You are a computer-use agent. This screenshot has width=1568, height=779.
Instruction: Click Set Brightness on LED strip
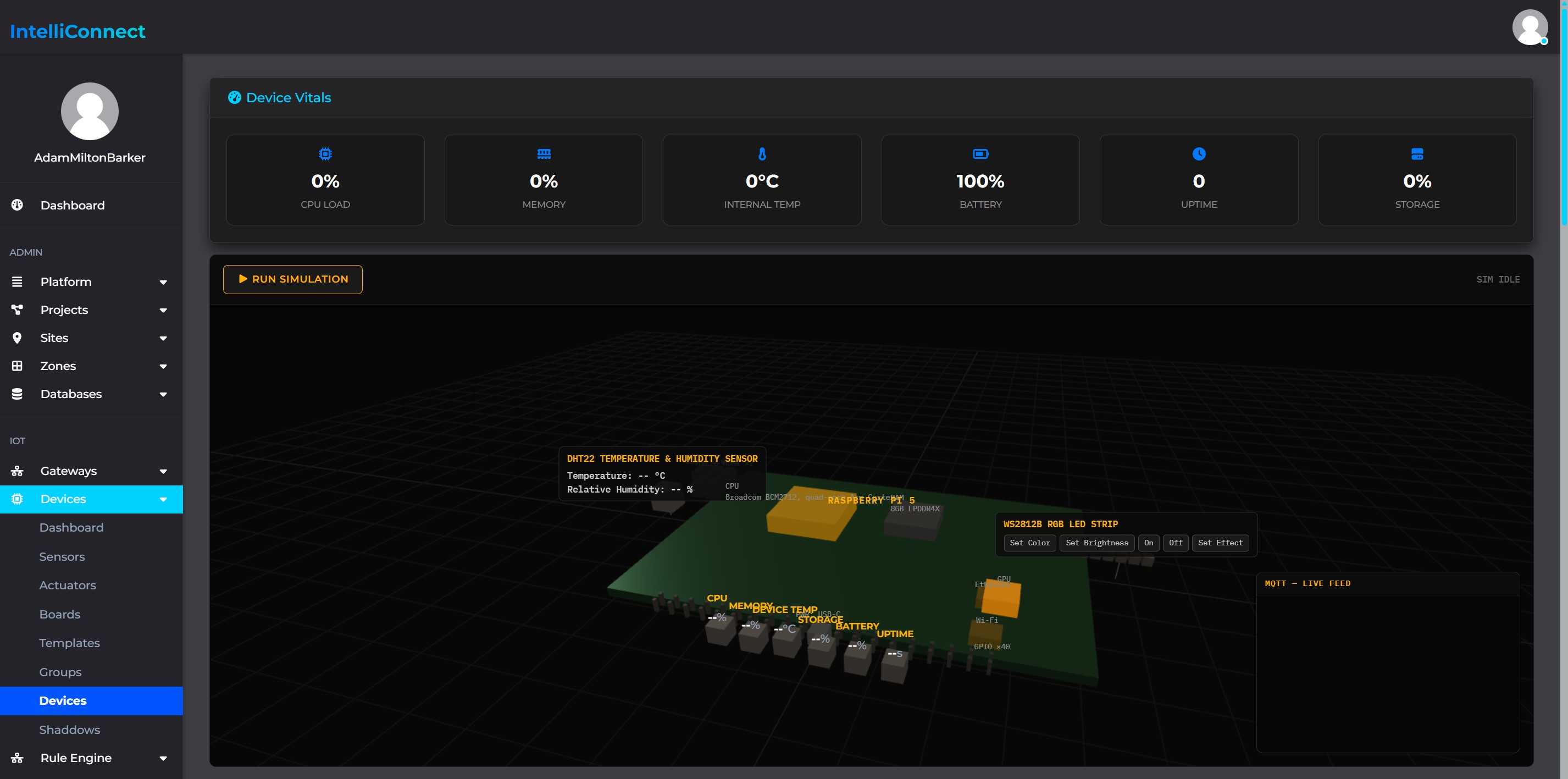tap(1096, 543)
